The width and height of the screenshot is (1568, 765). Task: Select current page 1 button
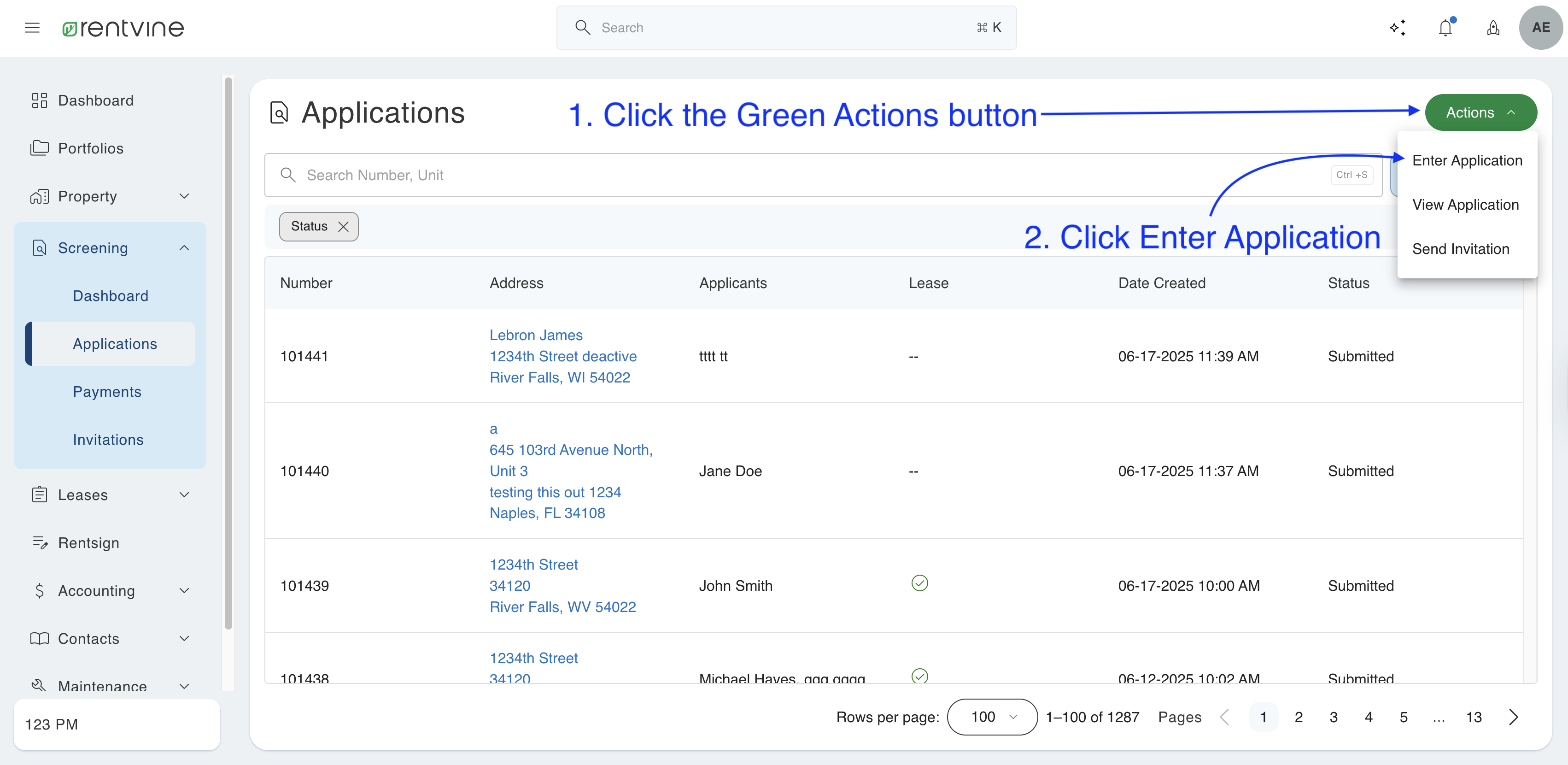click(1263, 717)
